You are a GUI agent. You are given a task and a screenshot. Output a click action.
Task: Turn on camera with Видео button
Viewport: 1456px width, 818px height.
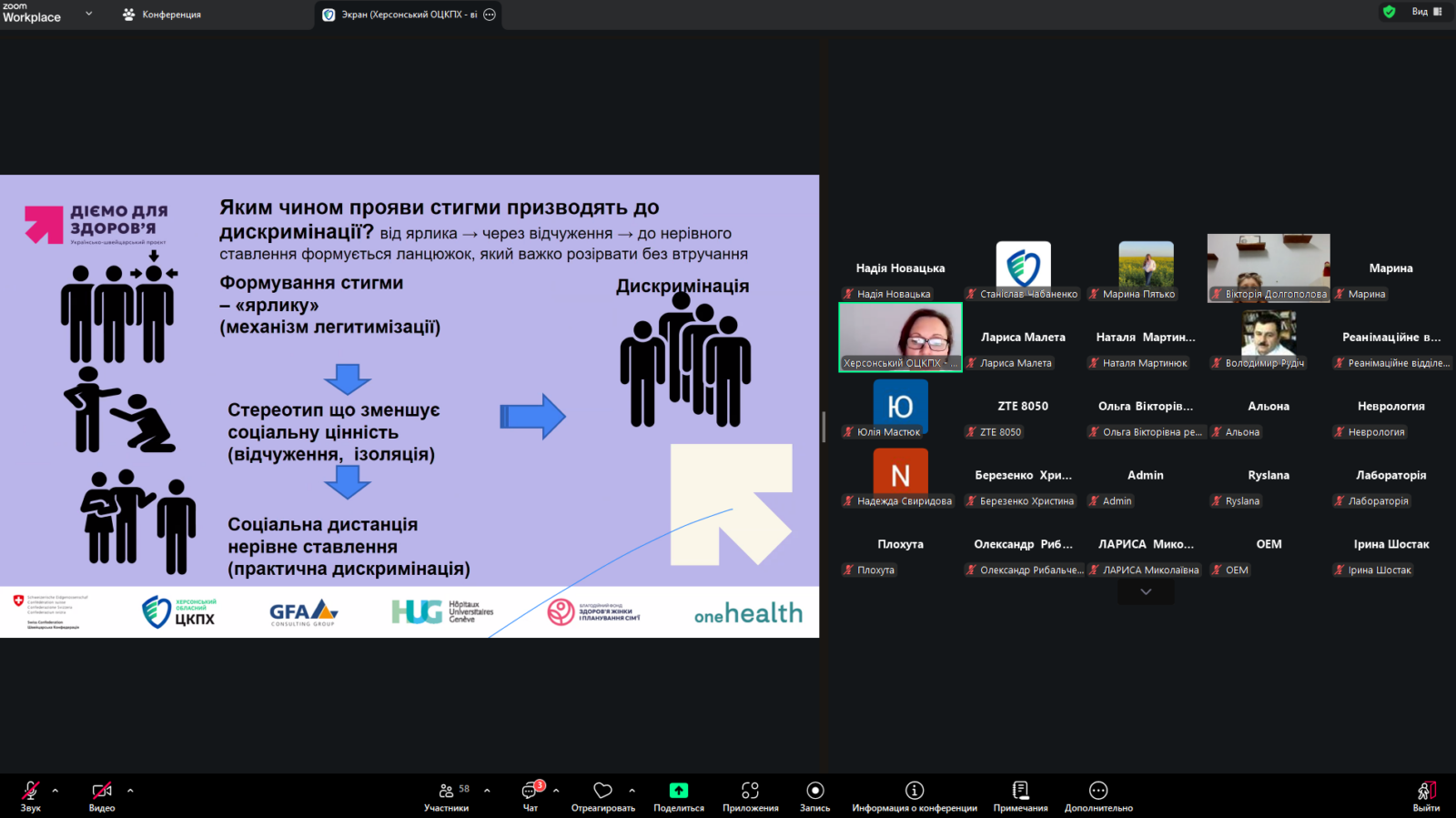tap(102, 792)
